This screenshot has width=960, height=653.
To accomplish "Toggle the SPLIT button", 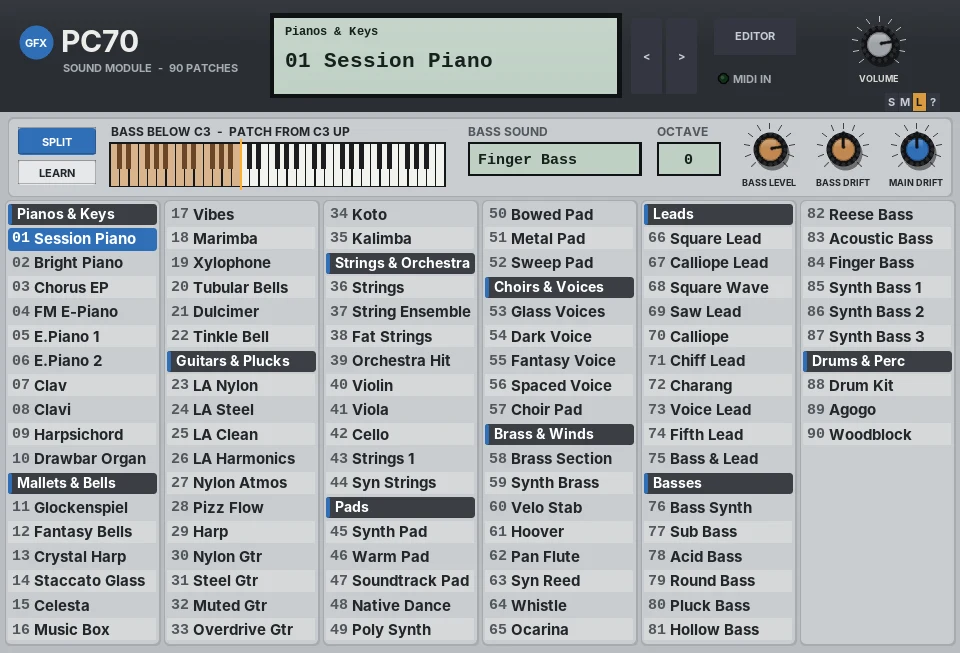I will pos(57,141).
